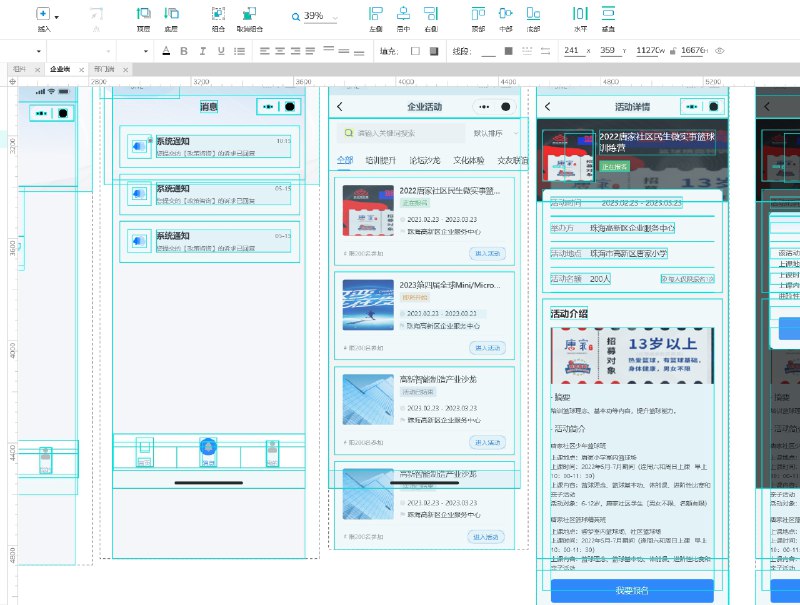This screenshot has width=800, height=605.
Task: Click 进入活动 on the 2023第四届全球Mini card
Action: [487, 348]
